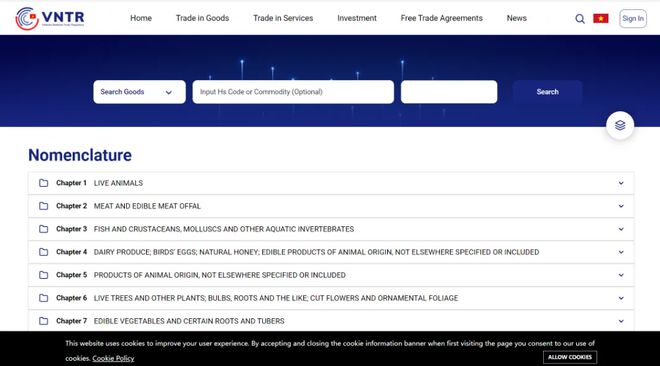Select 'DAIRY PRODUCE; BIRDS' EGGS' chapter text

coord(316,252)
